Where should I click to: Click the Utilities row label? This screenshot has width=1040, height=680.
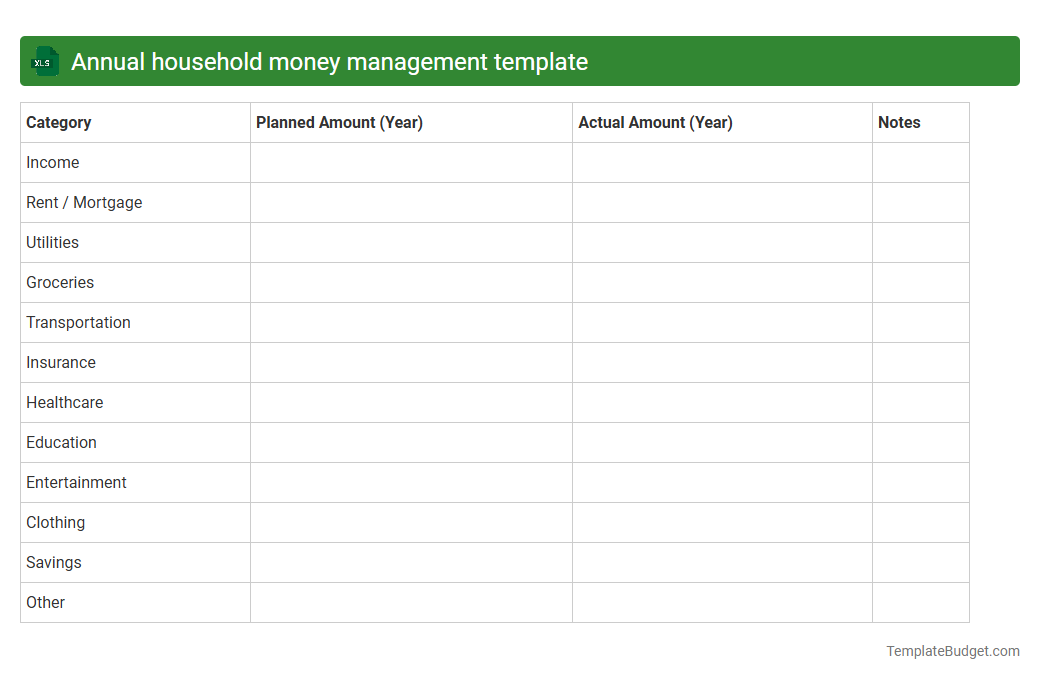52,242
